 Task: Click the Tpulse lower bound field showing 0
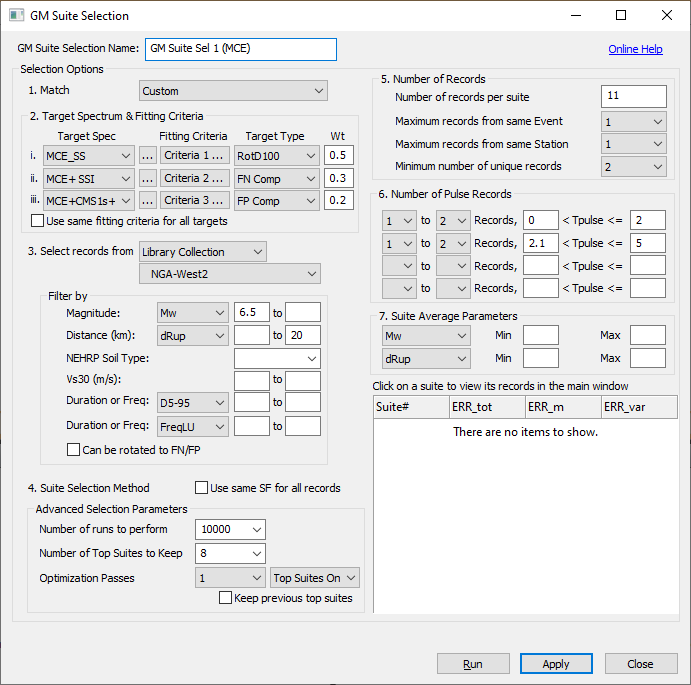click(541, 220)
